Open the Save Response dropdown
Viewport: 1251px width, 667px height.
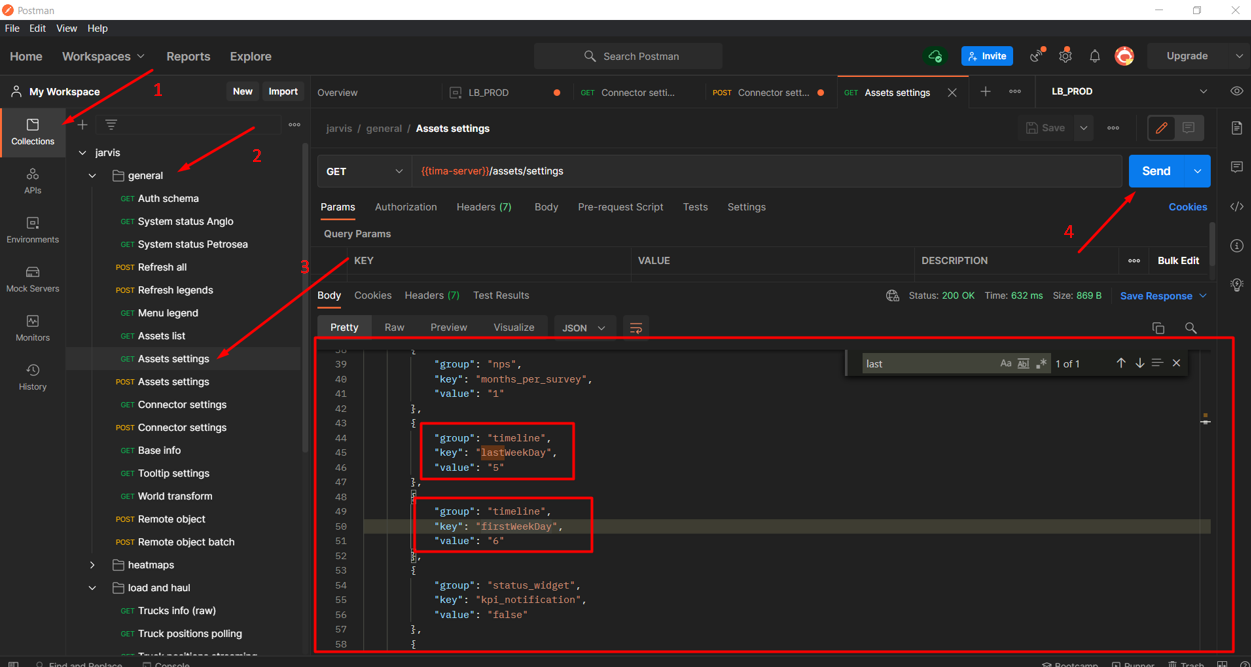coord(1163,296)
